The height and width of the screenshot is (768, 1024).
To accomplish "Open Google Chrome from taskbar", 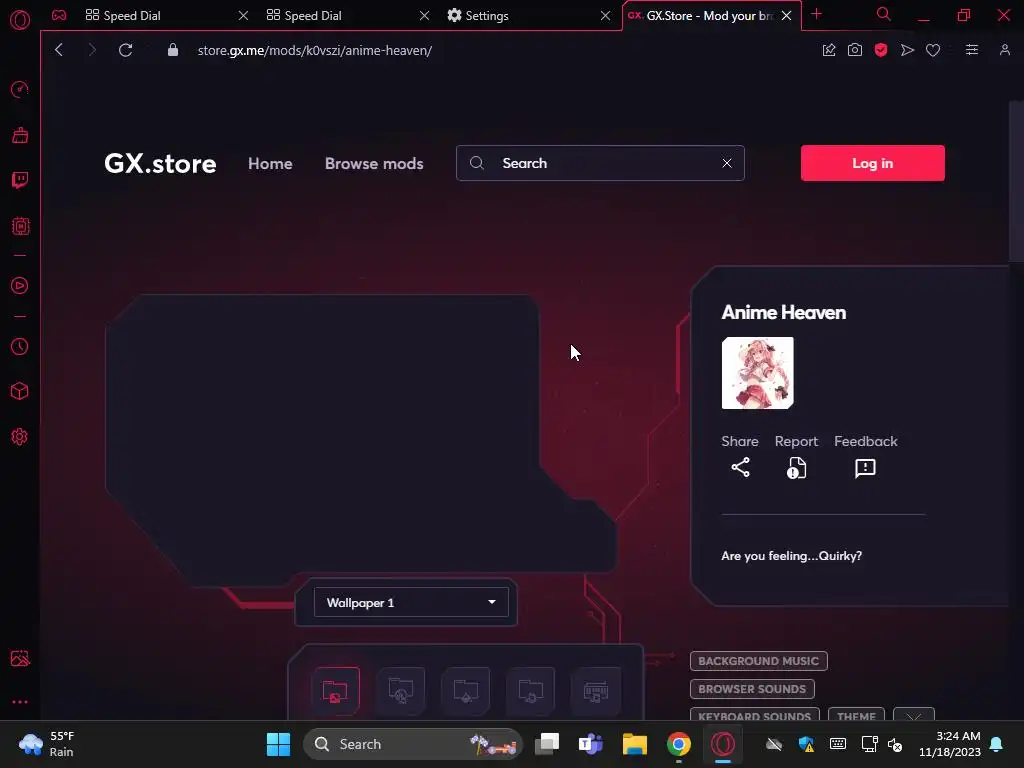I will [x=679, y=744].
